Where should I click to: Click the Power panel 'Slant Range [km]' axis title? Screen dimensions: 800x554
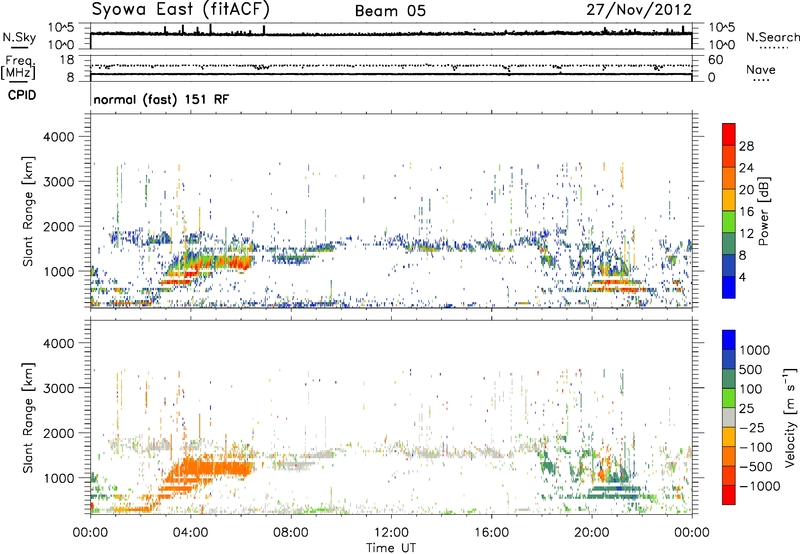[x=28, y=211]
